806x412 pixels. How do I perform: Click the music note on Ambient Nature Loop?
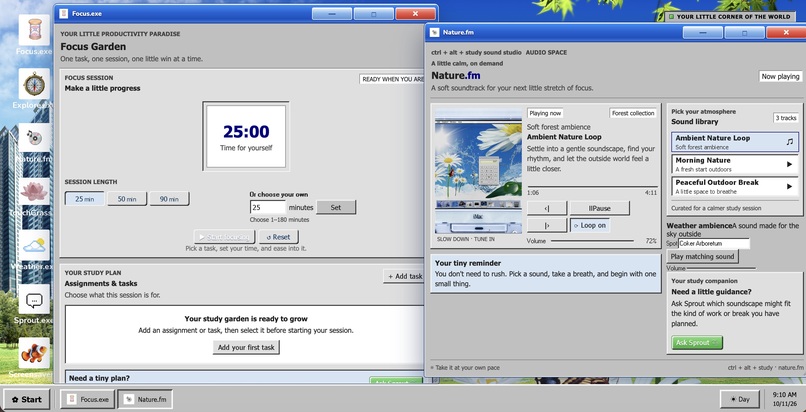coord(790,142)
